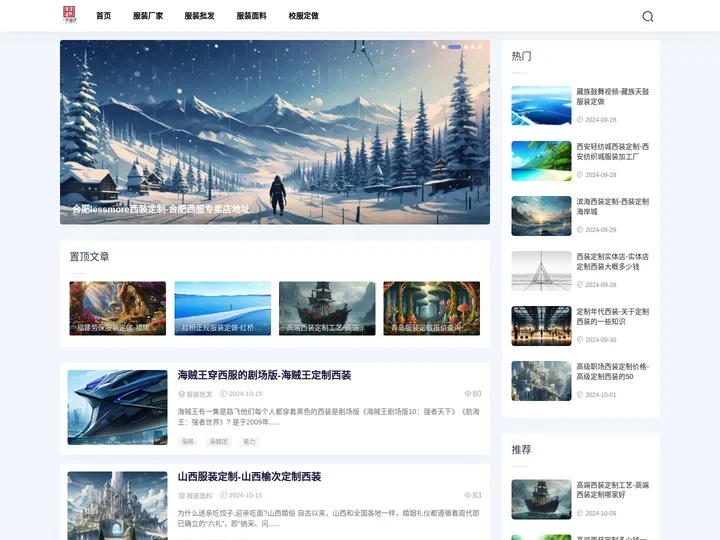Click clock icon under 藏族鼓舞视频 article
Viewport: 720px width, 540px height.
point(579,119)
